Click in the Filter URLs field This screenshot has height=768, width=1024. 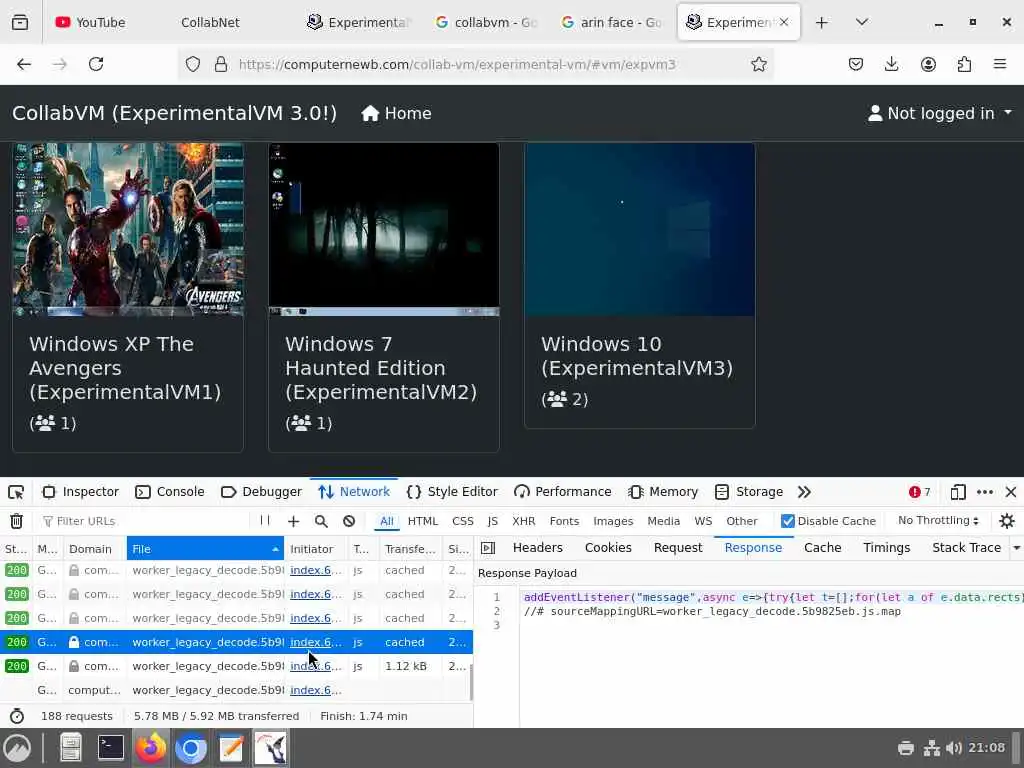pyautogui.click(x=144, y=521)
